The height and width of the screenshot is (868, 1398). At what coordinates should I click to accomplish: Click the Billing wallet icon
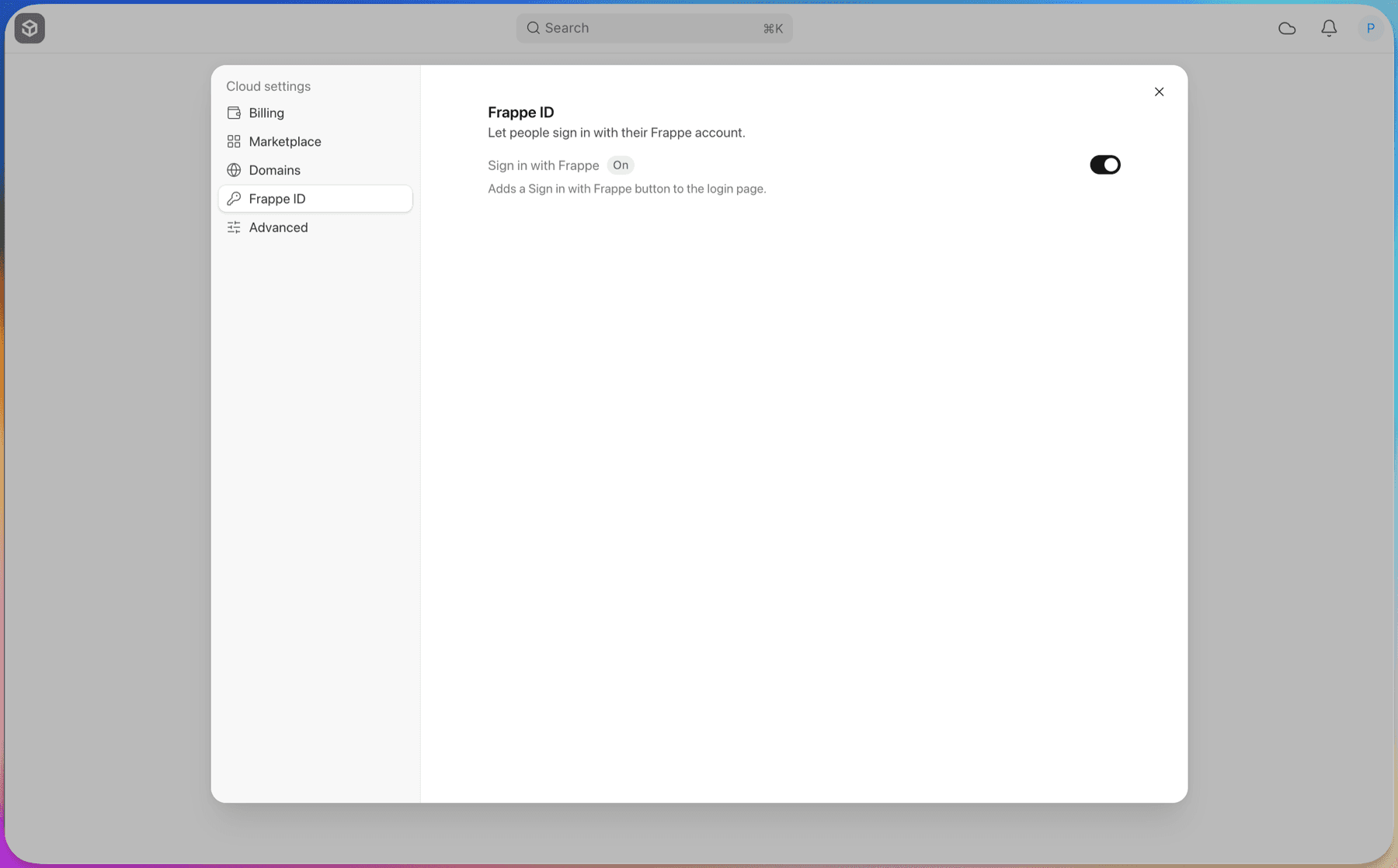point(234,113)
